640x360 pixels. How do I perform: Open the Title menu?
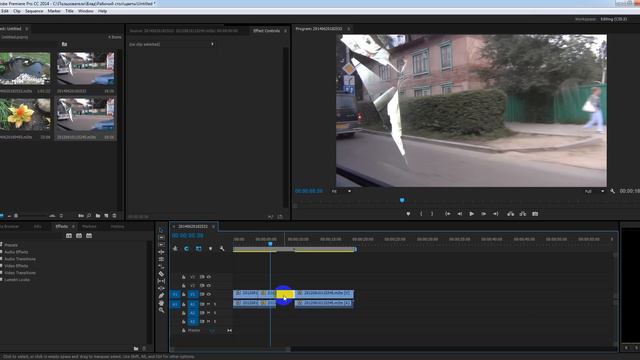point(69,11)
